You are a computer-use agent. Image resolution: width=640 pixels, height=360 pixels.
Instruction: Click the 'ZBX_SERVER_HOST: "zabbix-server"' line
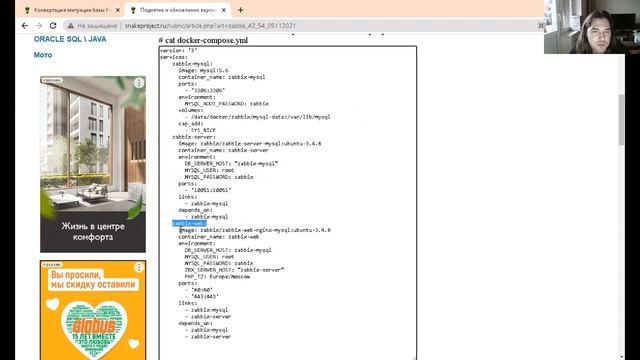(x=234, y=270)
